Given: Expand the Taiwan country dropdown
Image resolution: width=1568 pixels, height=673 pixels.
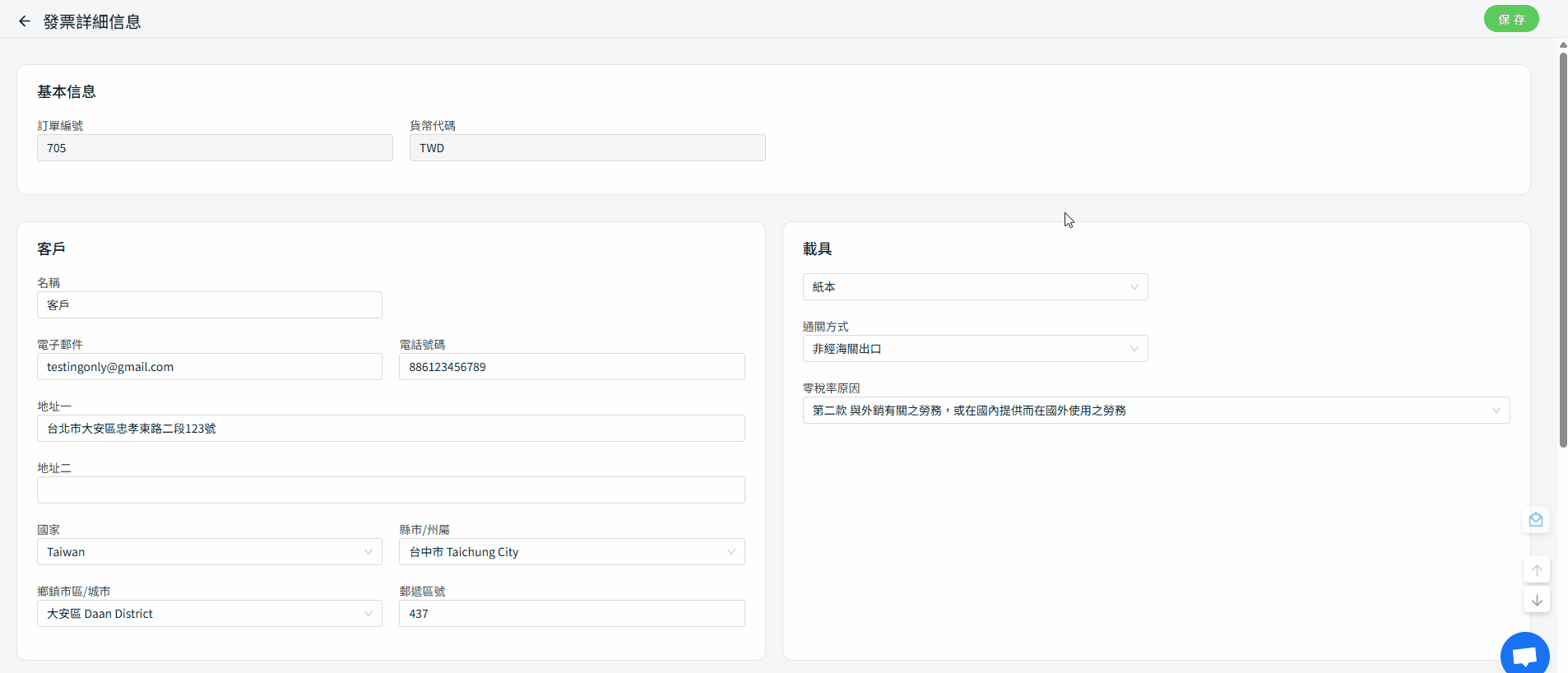Looking at the screenshot, I should 209,552.
